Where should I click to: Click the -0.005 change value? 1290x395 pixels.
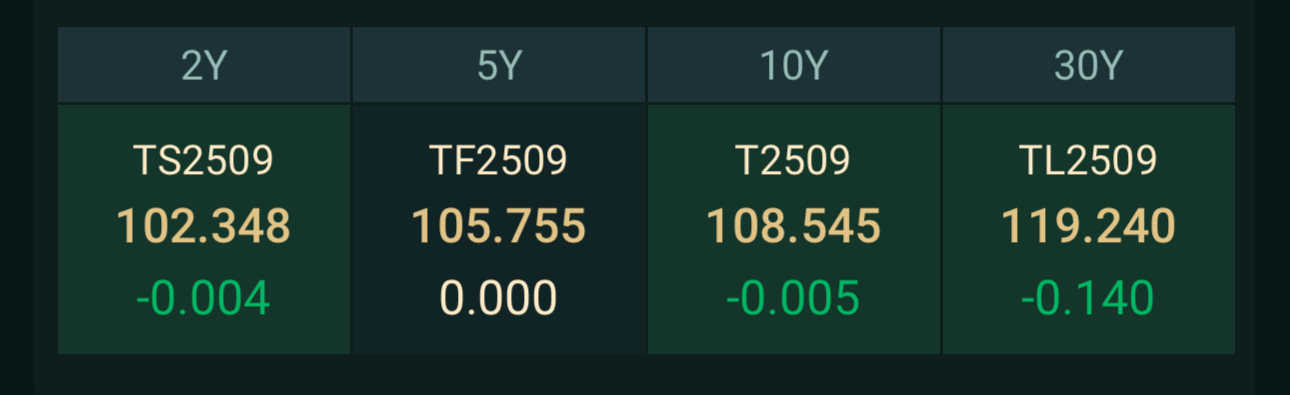[x=794, y=298]
